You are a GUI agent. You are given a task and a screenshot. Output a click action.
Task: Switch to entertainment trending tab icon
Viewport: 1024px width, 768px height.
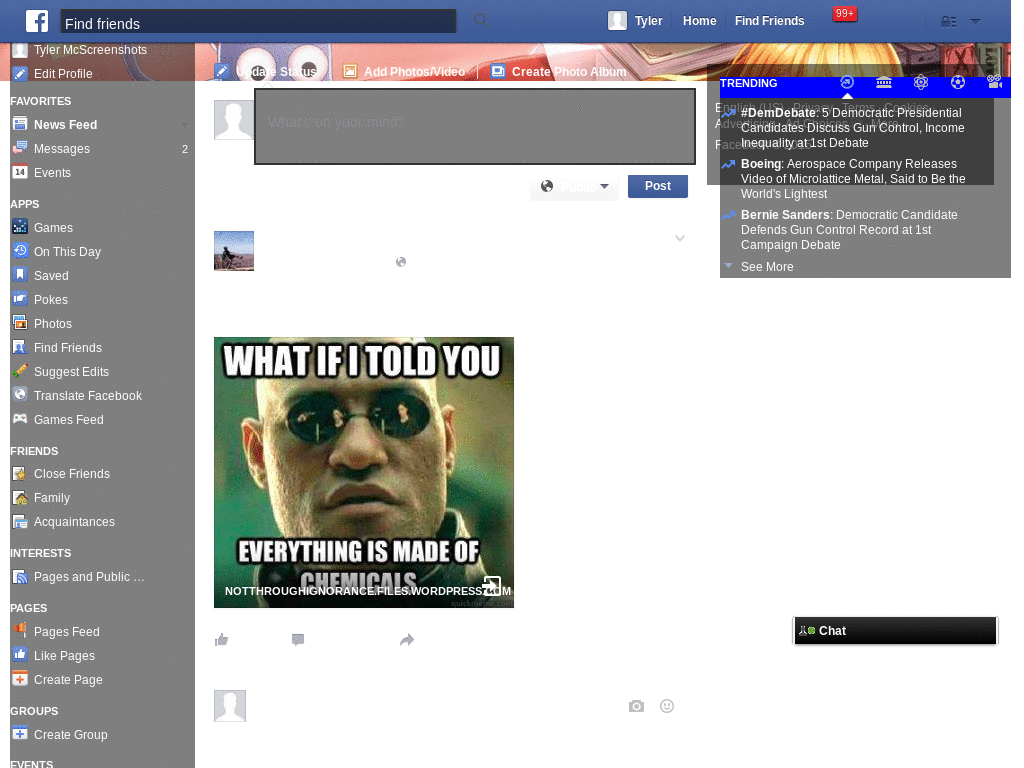click(995, 82)
